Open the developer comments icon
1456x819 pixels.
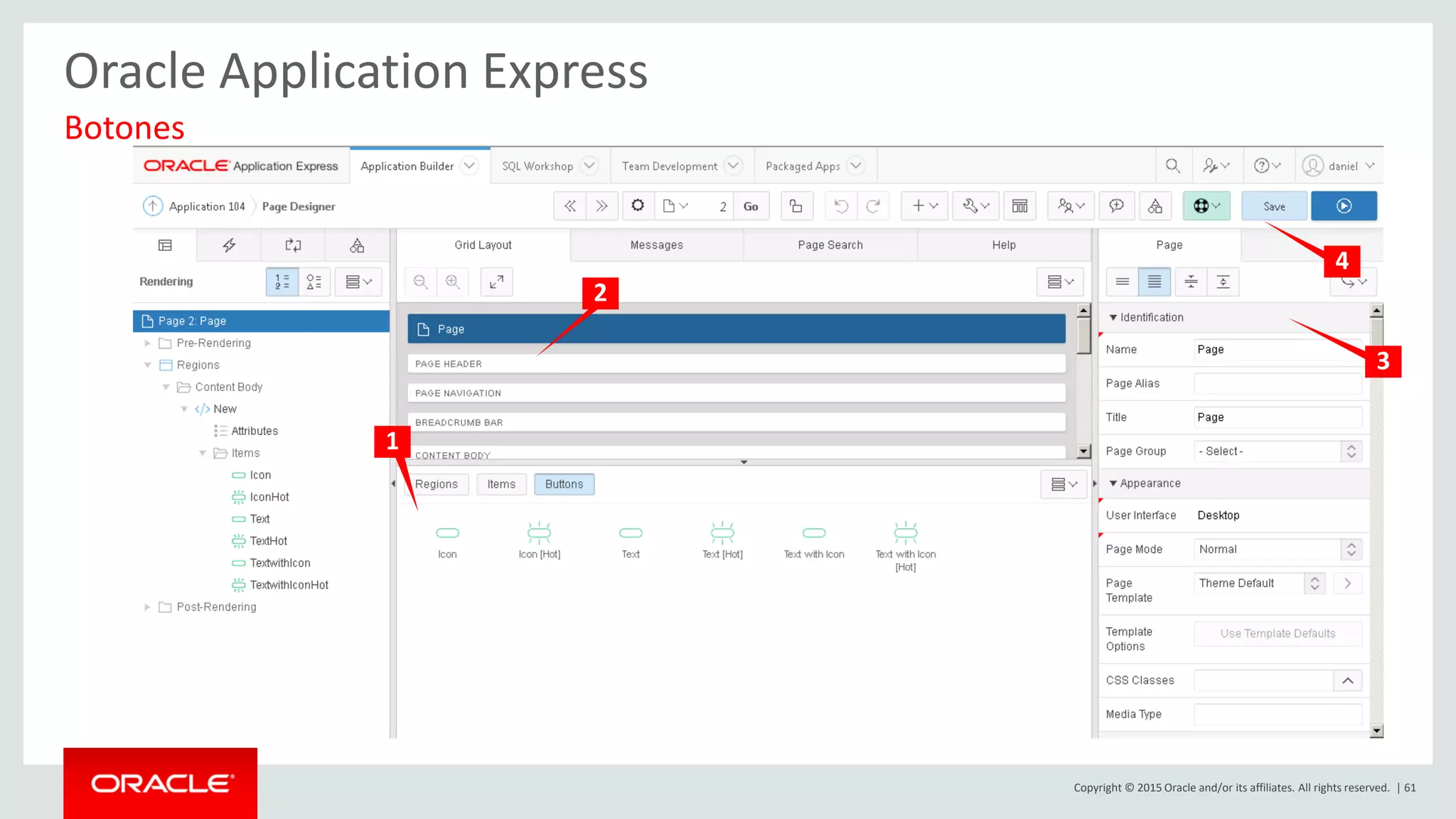(x=1116, y=206)
